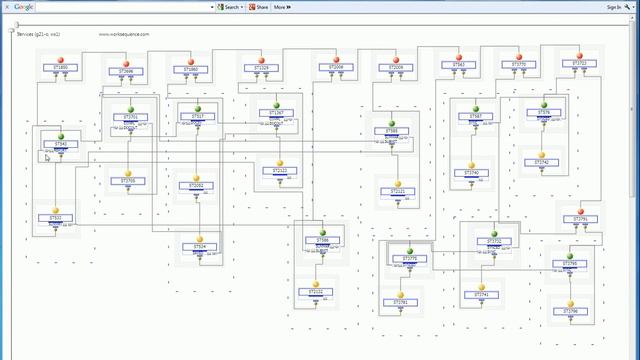This screenshot has height=360, width=640.
Task: Click the yellow status ball above ST3796
Action: point(571,304)
